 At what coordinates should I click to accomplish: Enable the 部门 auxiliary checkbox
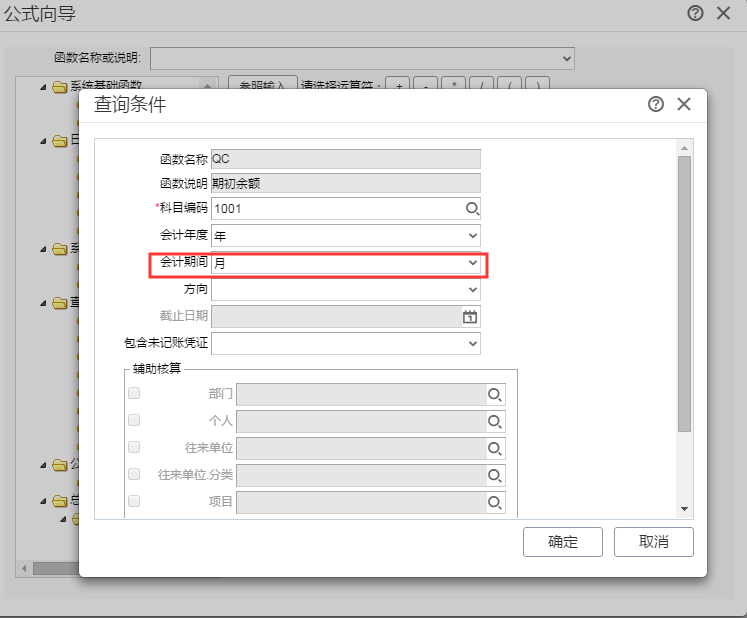pos(134,393)
